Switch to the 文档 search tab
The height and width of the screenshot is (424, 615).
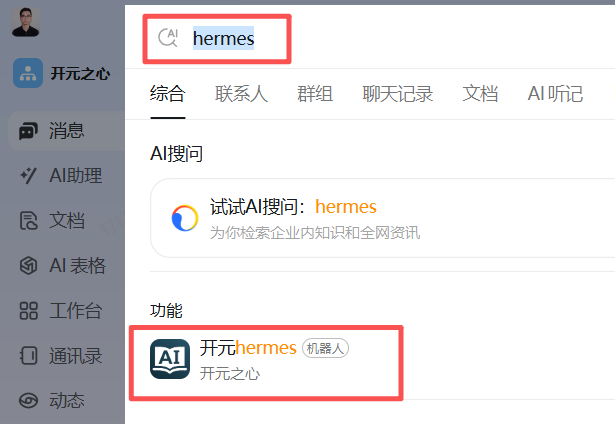(x=480, y=94)
